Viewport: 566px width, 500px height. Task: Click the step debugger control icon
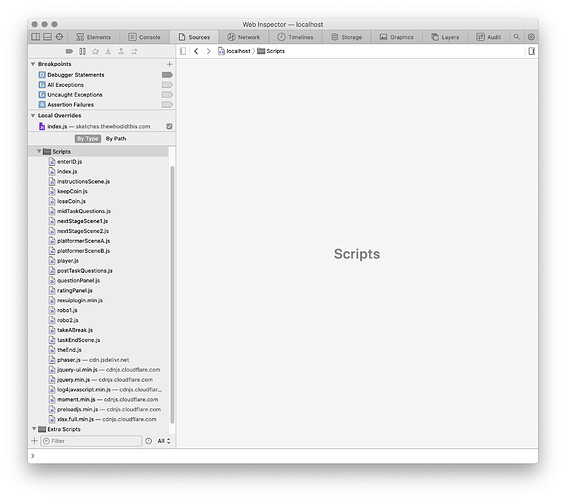[x=134, y=51]
